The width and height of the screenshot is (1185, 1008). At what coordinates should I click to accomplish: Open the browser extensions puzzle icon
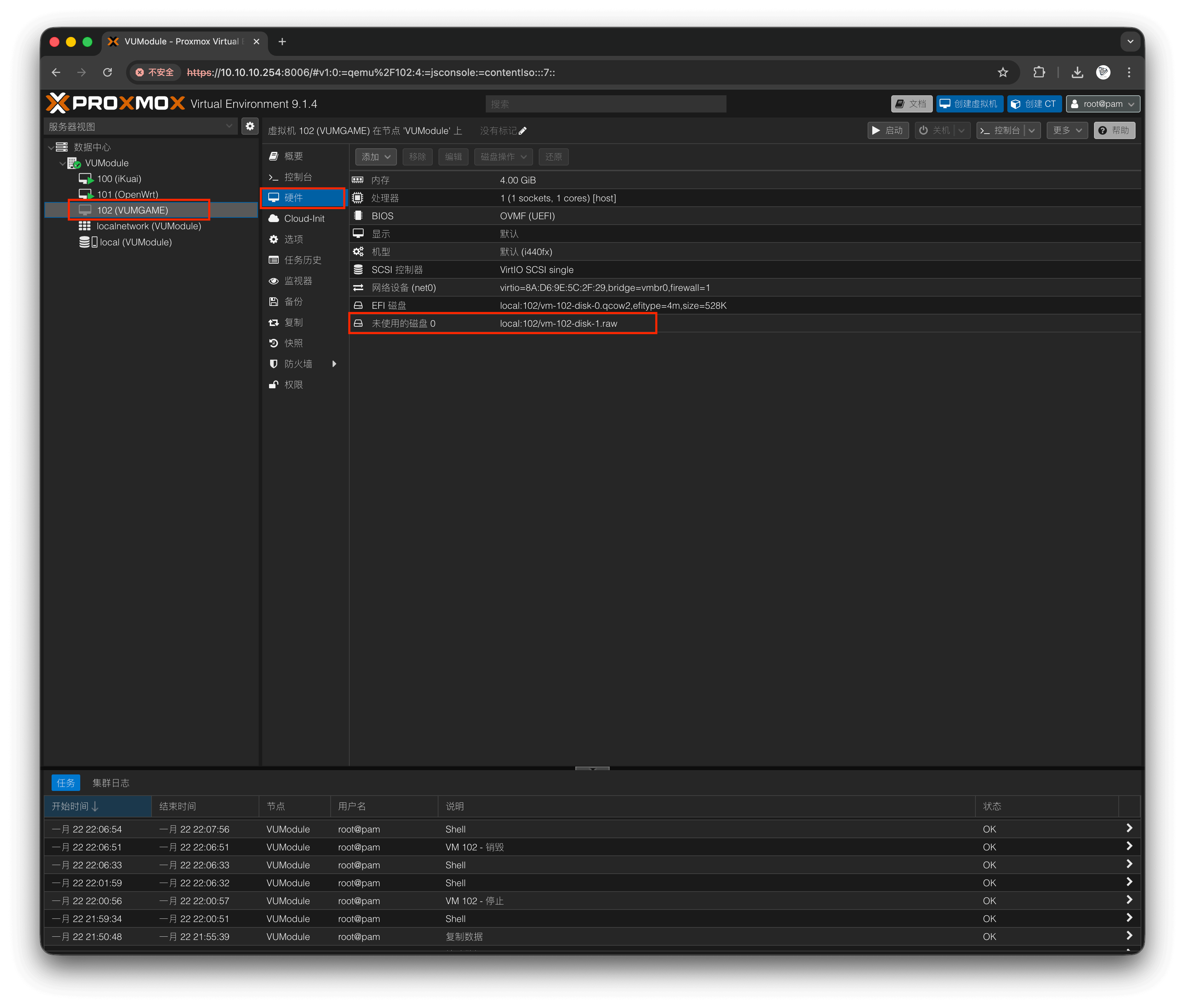[1039, 73]
